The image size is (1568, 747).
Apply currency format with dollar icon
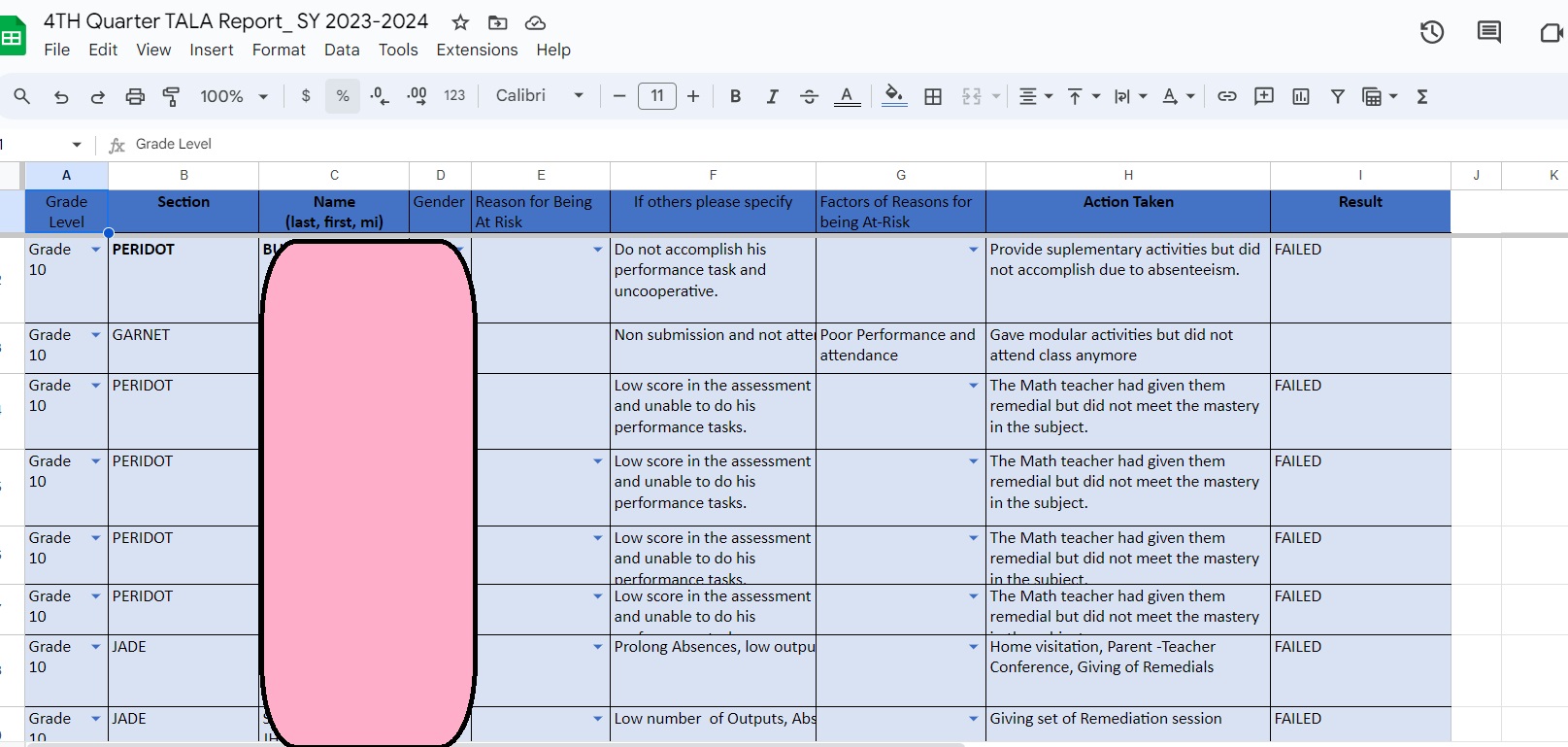[306, 96]
